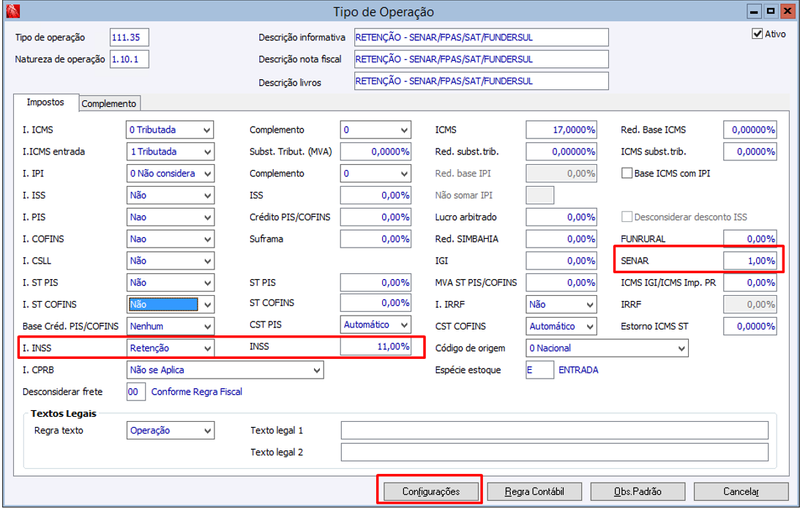Click the Lucro arbitrado field
This screenshot has height=509, width=800.
[x=561, y=217]
